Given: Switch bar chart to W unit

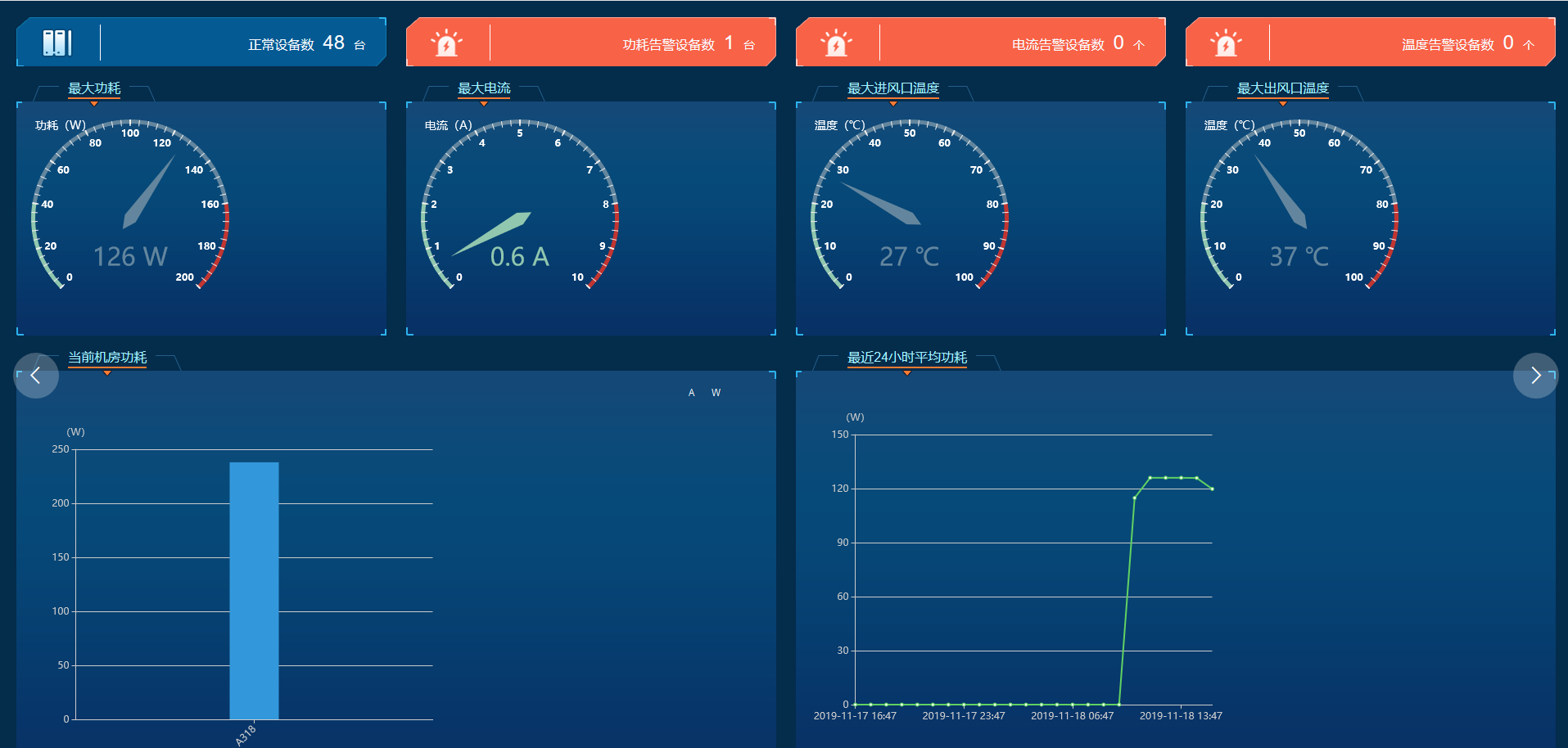Looking at the screenshot, I should [716, 393].
